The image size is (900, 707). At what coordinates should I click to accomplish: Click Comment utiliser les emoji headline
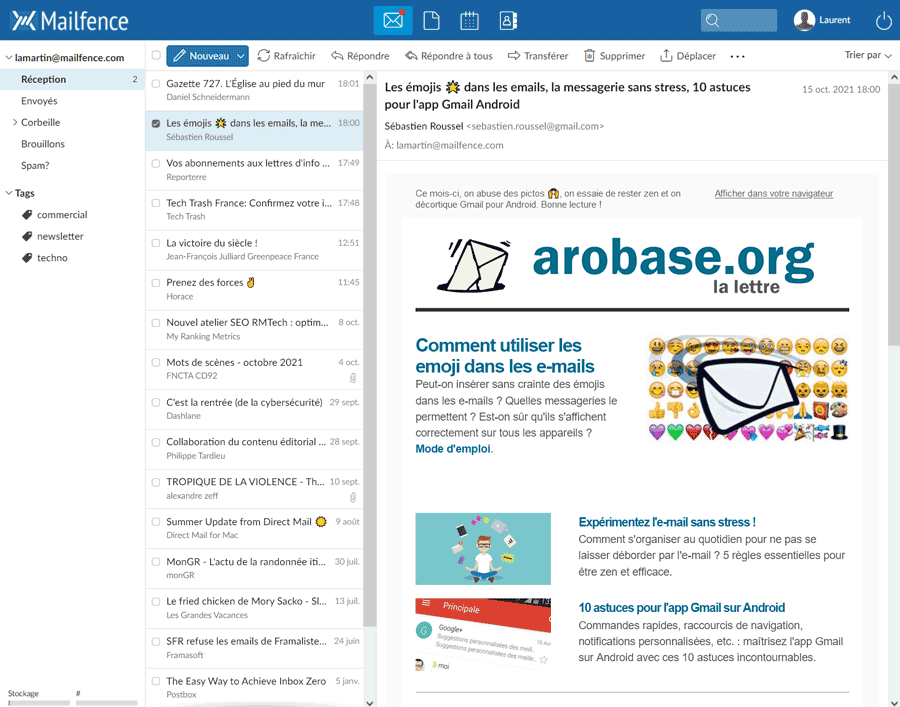click(x=505, y=356)
